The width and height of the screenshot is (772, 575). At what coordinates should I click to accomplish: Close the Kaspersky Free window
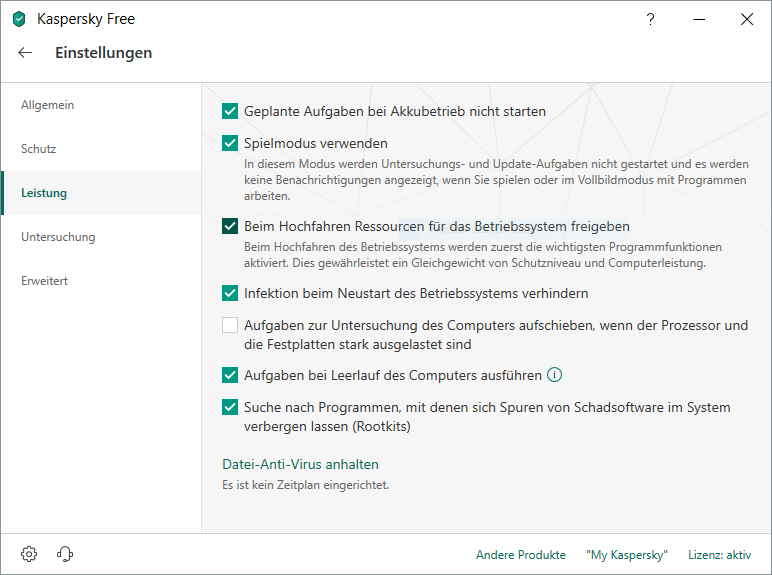click(x=746, y=19)
